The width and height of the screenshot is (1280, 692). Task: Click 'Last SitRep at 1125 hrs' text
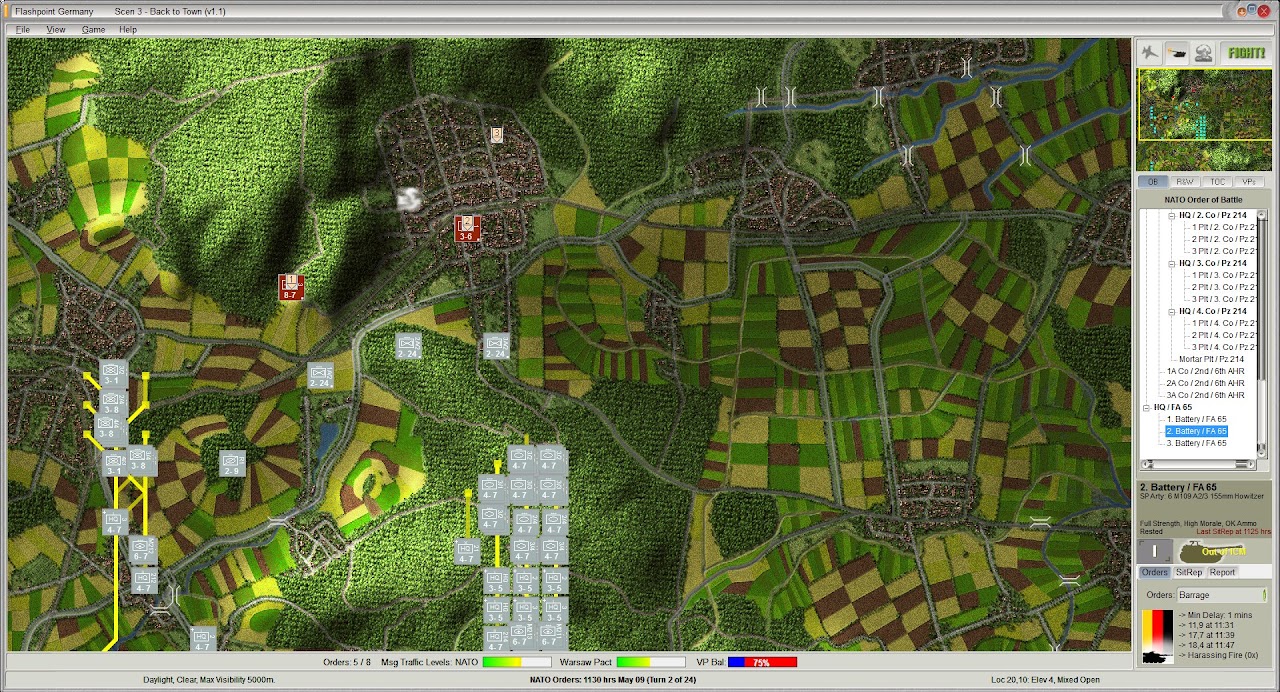1234,531
